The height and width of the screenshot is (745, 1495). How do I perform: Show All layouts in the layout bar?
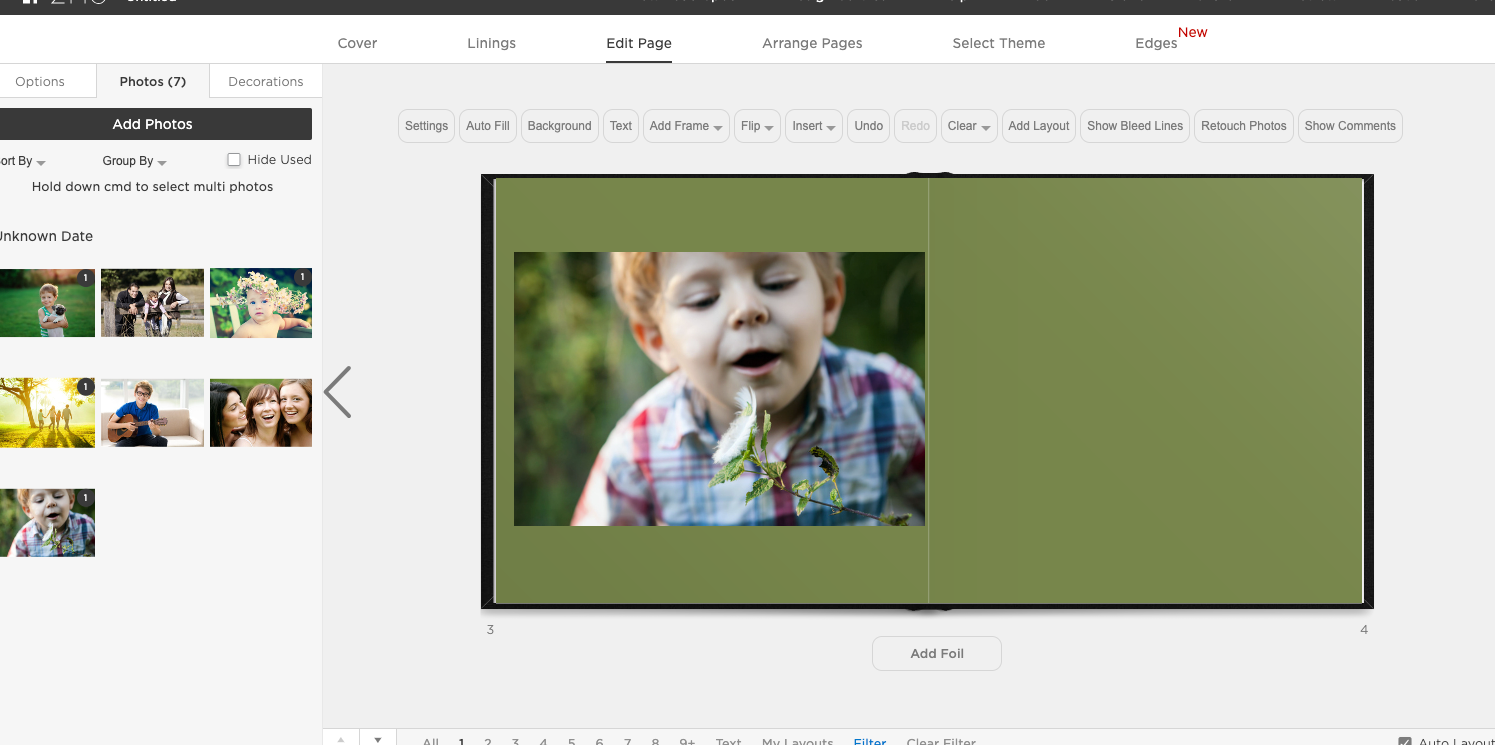pos(431,742)
